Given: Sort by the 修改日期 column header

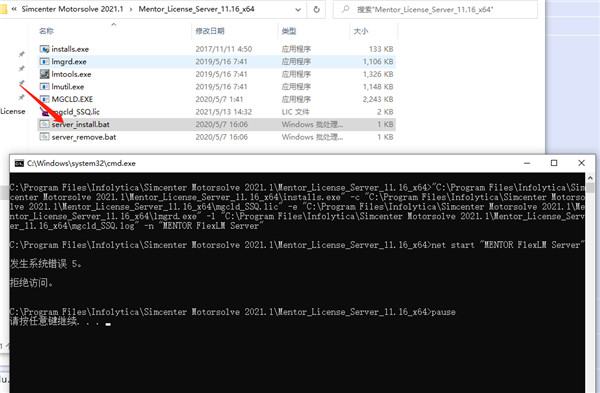Looking at the screenshot, I should point(210,31).
